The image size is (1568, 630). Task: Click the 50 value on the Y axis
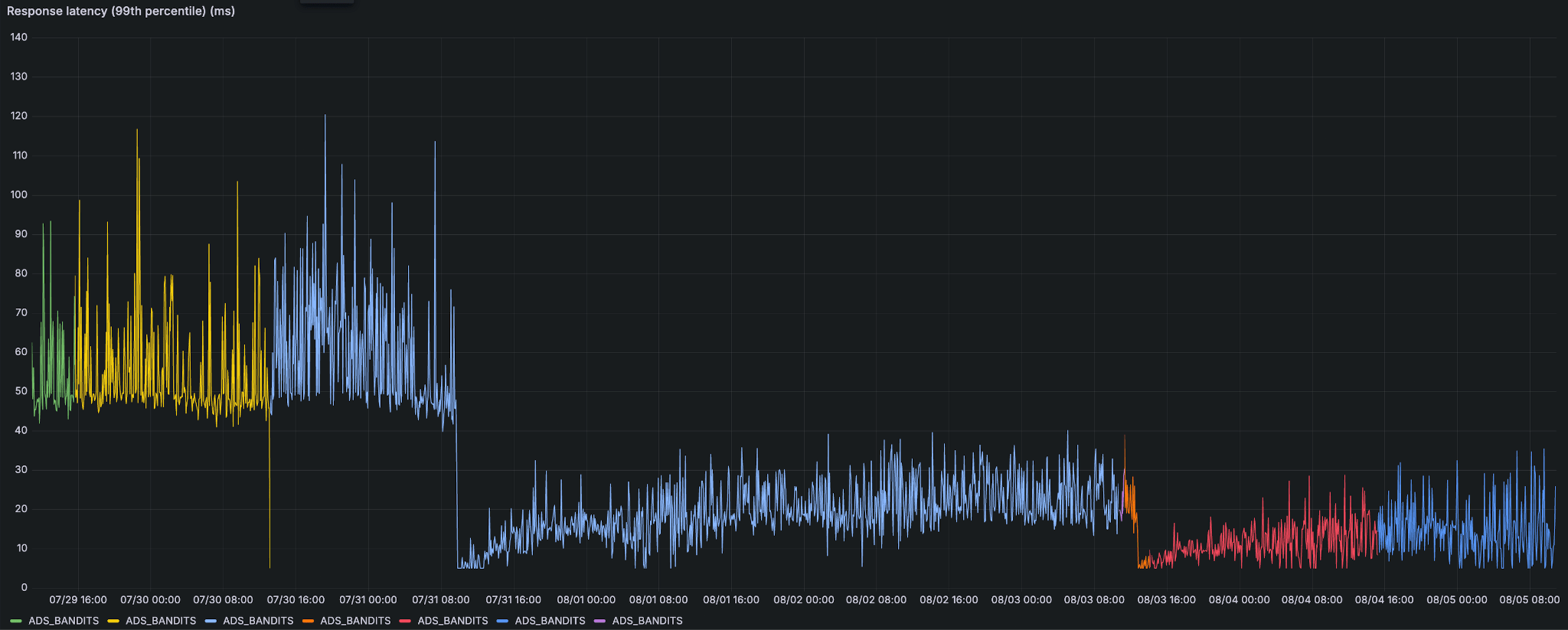21,391
